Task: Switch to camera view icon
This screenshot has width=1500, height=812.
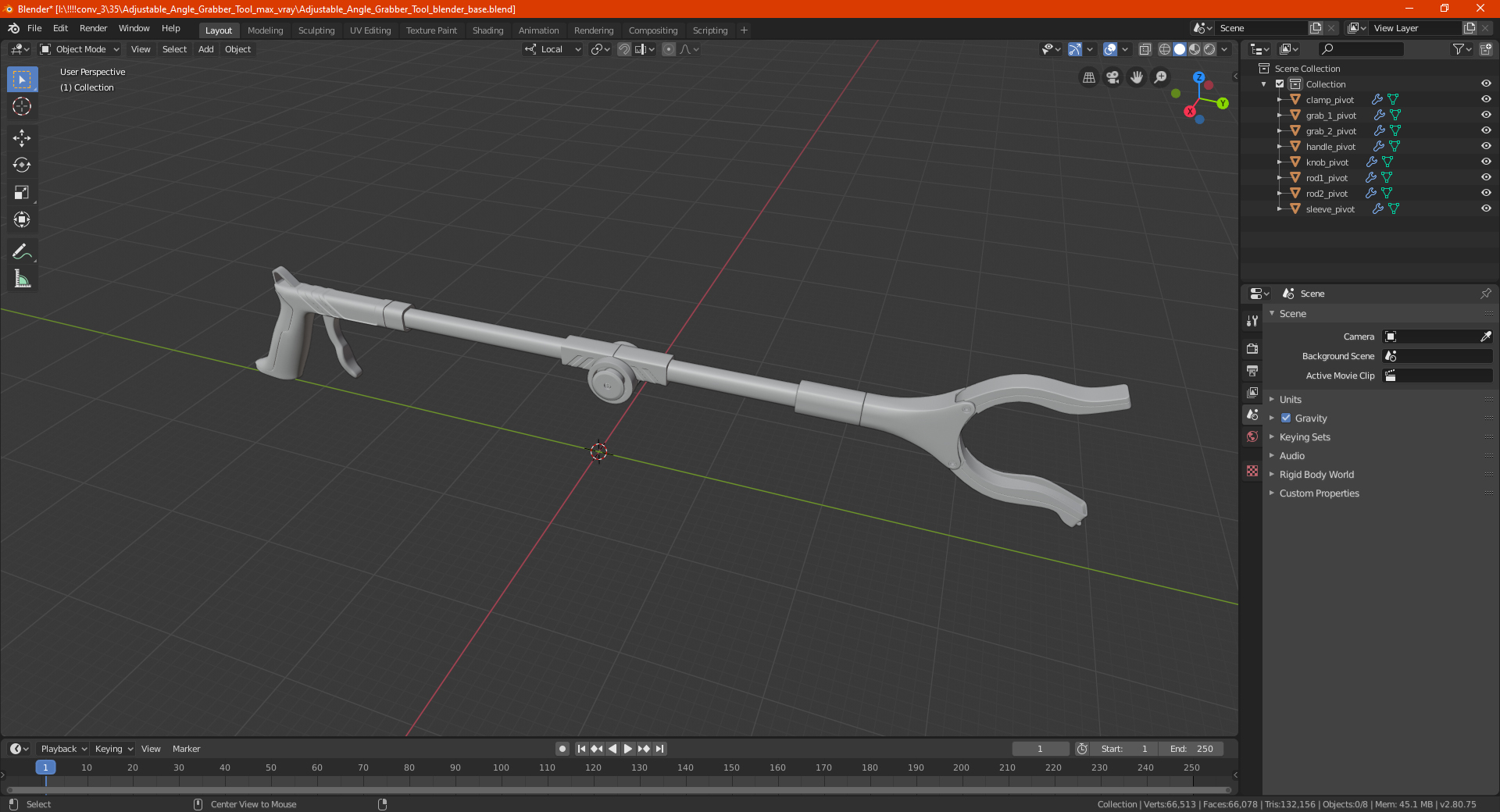Action: click(1112, 77)
